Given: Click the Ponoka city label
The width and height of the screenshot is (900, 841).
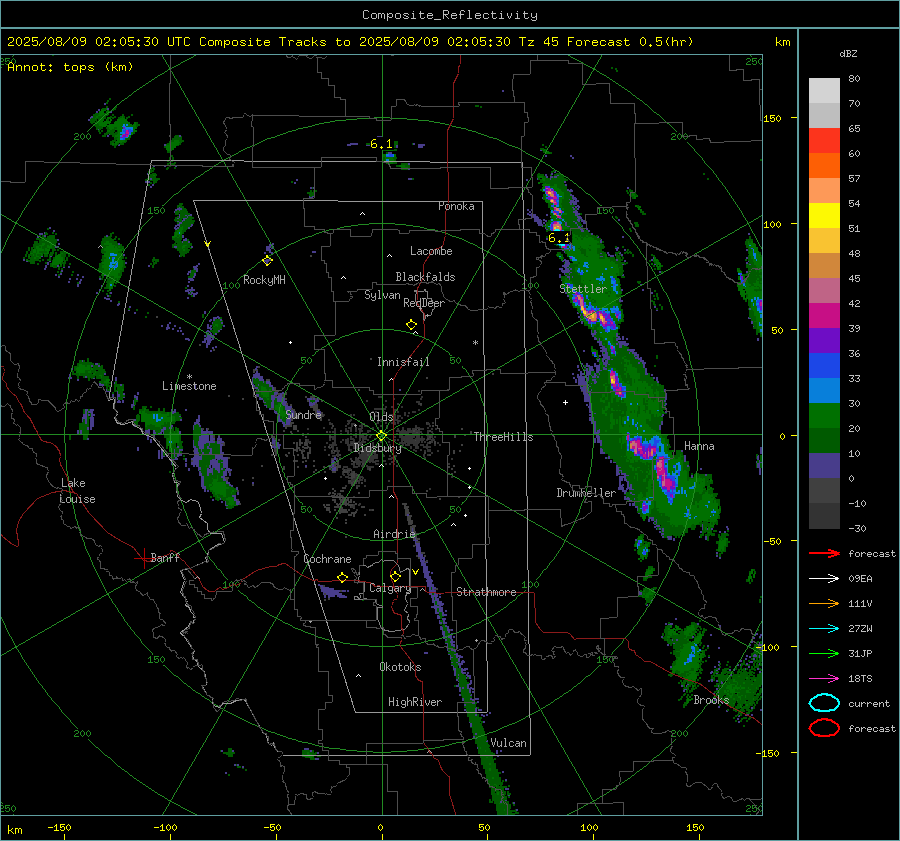Looking at the screenshot, I should pos(456,206).
